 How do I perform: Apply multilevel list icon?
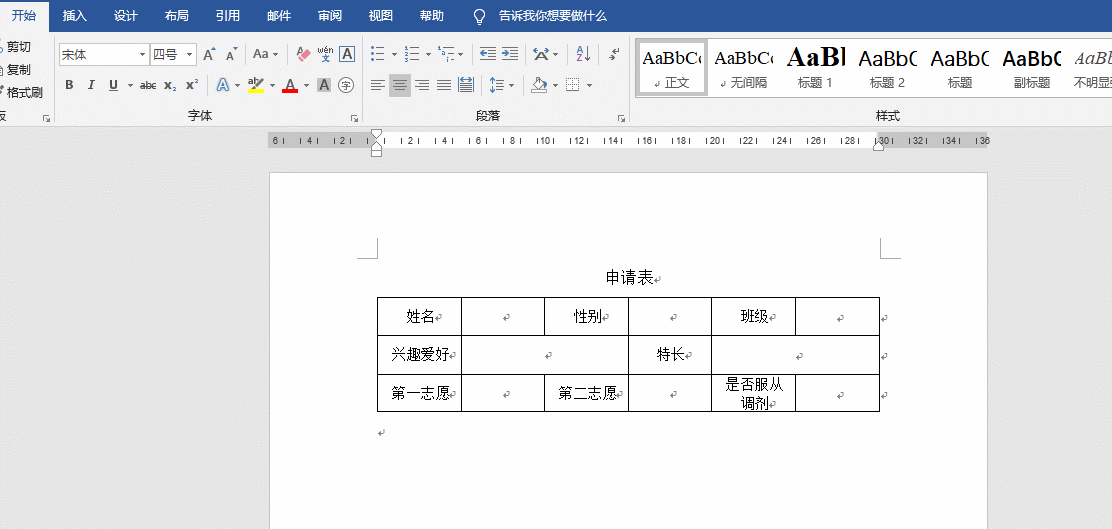click(446, 54)
